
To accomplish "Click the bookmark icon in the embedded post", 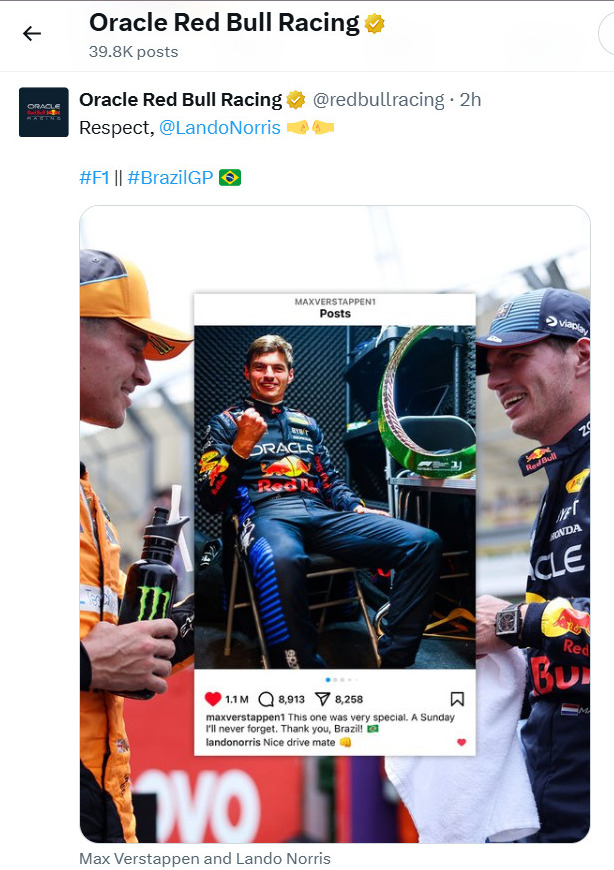I will point(457,699).
